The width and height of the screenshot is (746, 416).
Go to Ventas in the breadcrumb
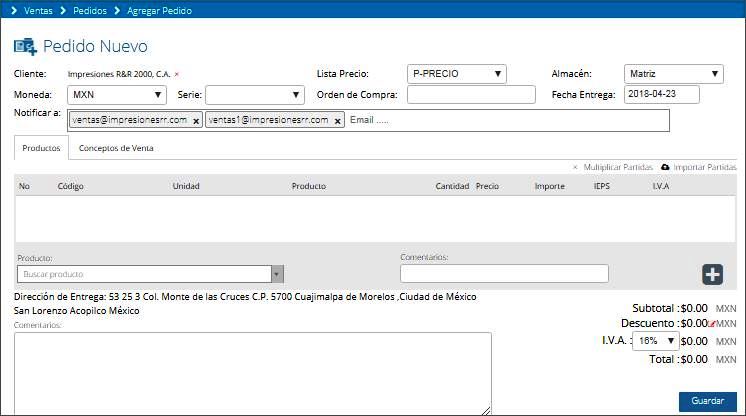click(x=38, y=10)
